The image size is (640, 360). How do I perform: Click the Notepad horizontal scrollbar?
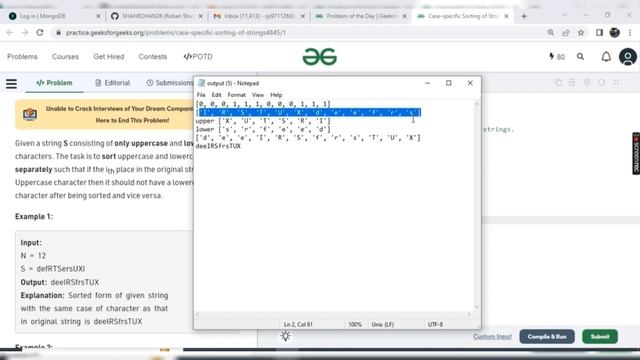pyautogui.click(x=333, y=314)
